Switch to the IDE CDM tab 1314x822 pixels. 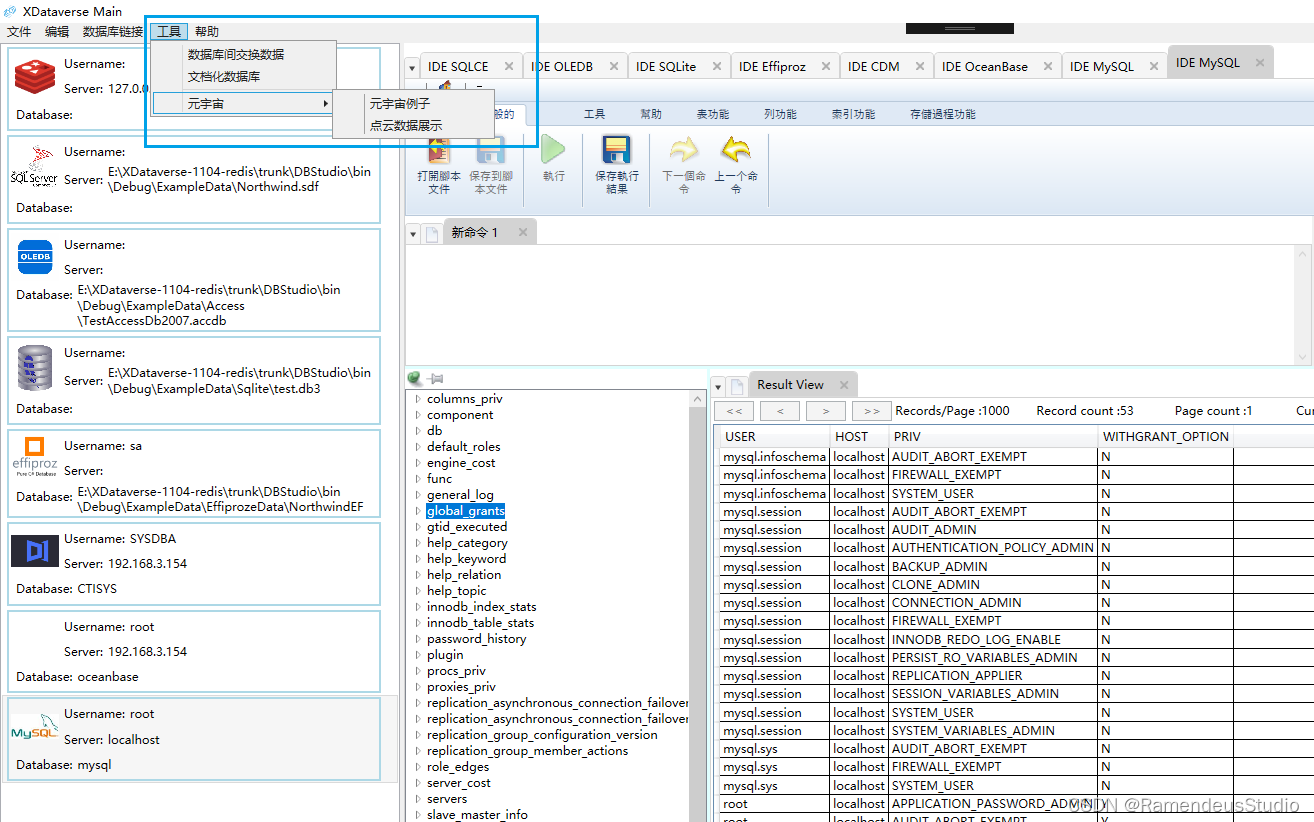click(x=873, y=66)
